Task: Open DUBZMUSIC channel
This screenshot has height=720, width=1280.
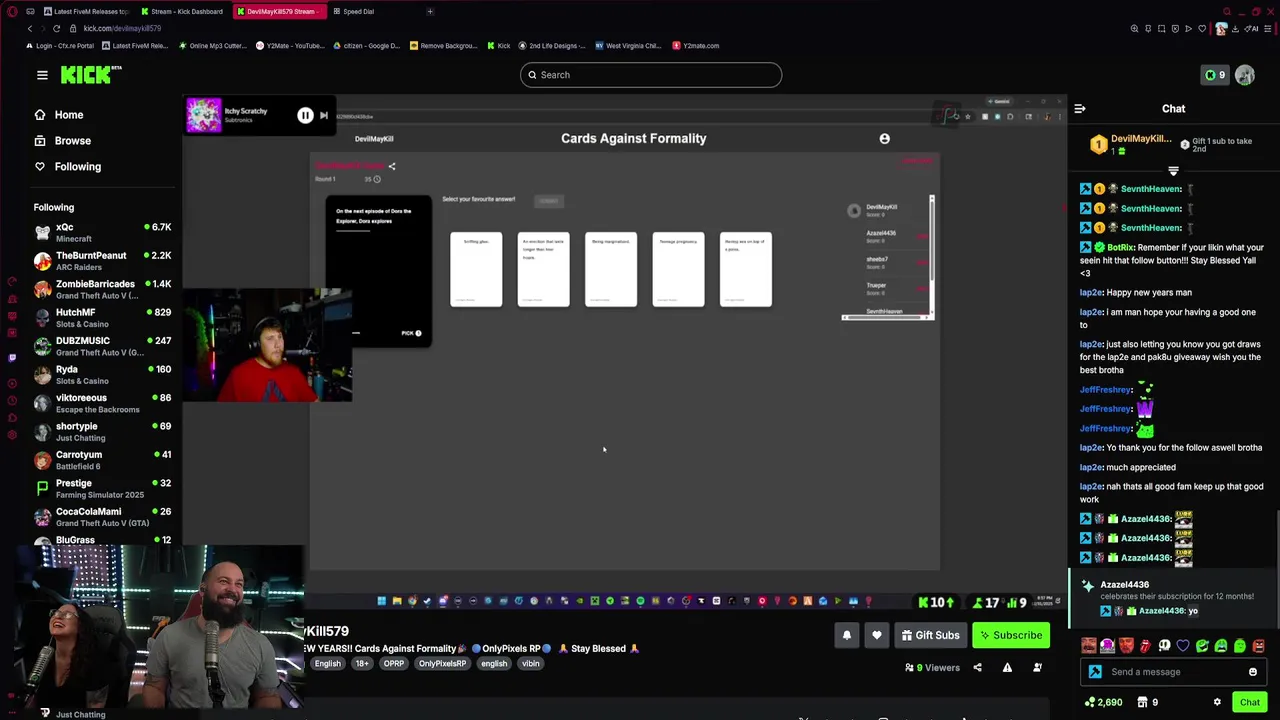Action: (x=102, y=346)
